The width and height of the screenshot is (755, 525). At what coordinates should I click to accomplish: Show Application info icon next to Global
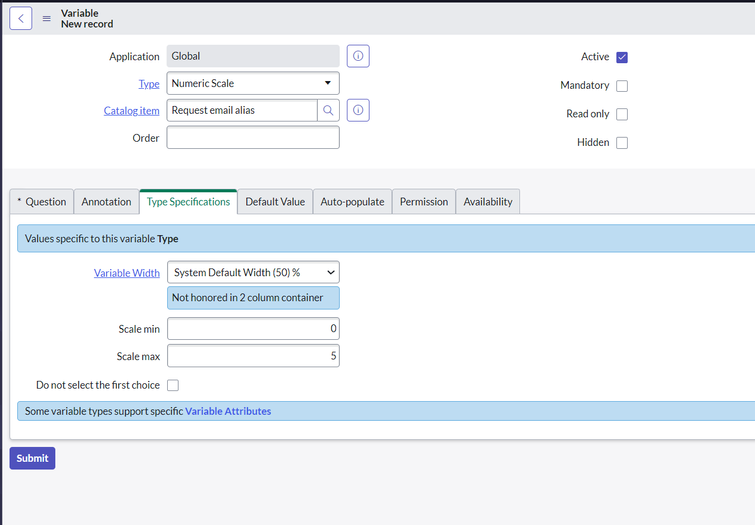358,56
